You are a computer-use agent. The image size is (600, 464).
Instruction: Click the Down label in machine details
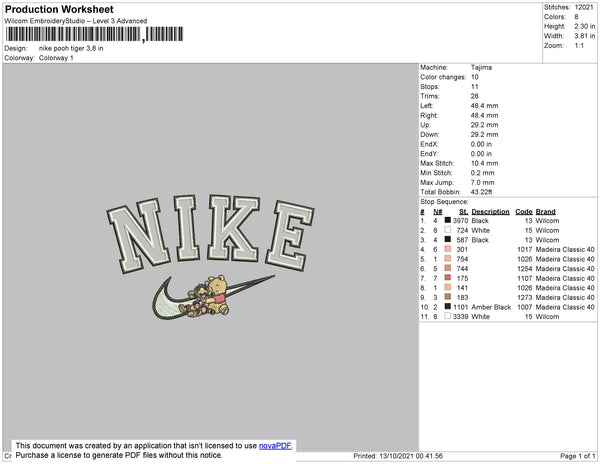[x=430, y=134]
